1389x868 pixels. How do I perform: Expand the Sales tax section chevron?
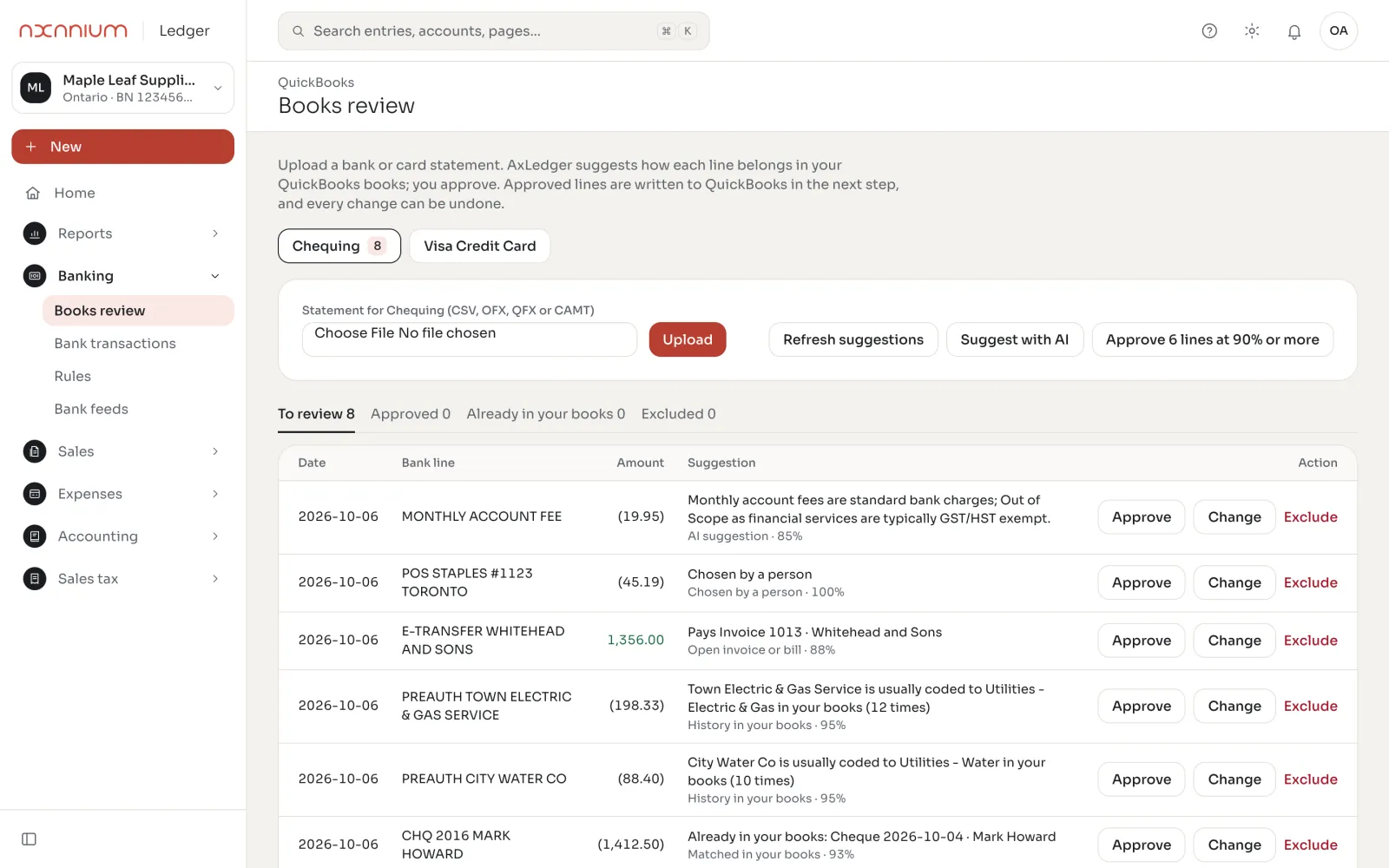[x=215, y=579]
